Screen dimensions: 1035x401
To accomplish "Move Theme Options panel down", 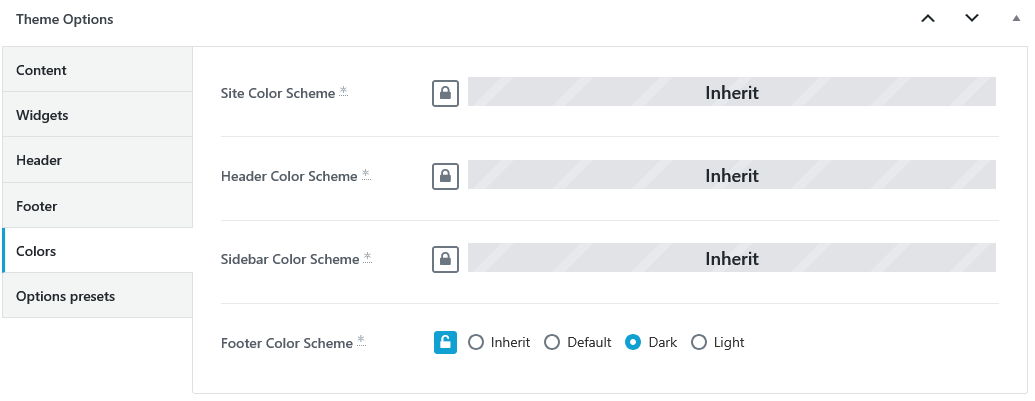I will coord(971,18).
